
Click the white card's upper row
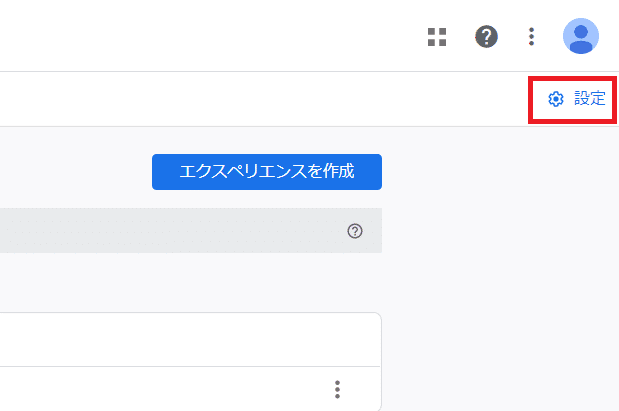[x=190, y=340]
